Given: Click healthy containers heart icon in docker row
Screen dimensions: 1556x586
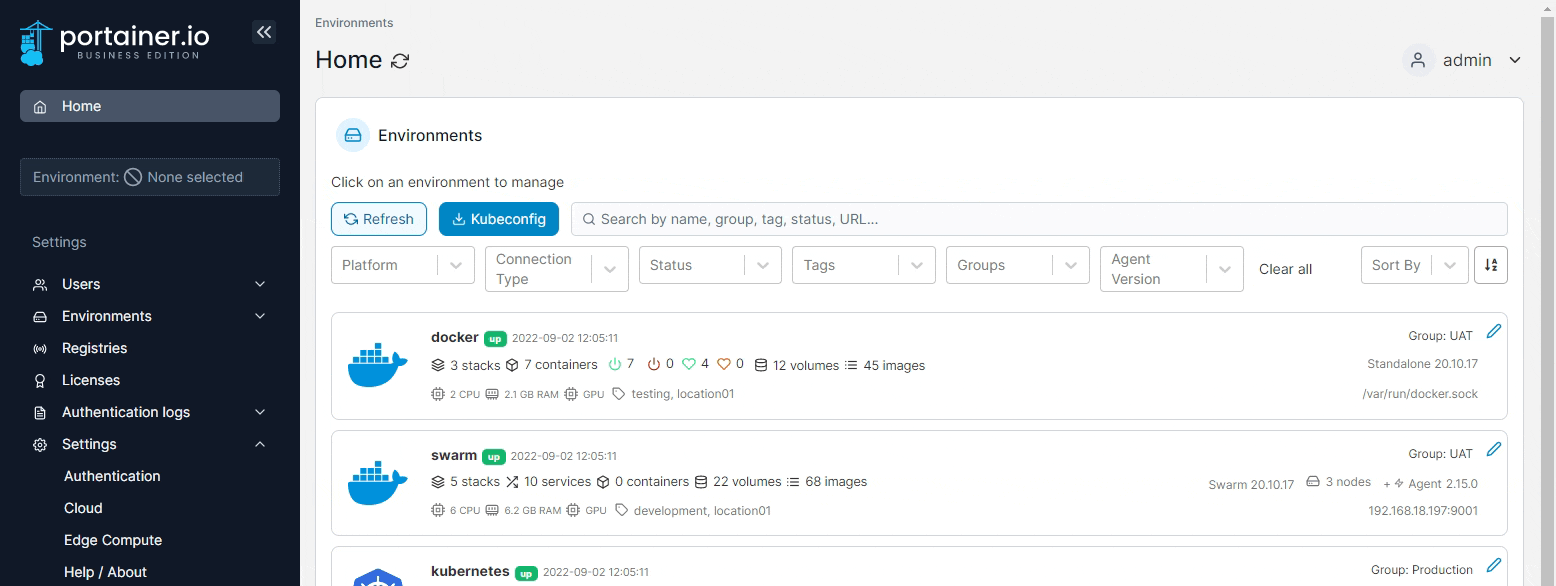Looking at the screenshot, I should 690,365.
